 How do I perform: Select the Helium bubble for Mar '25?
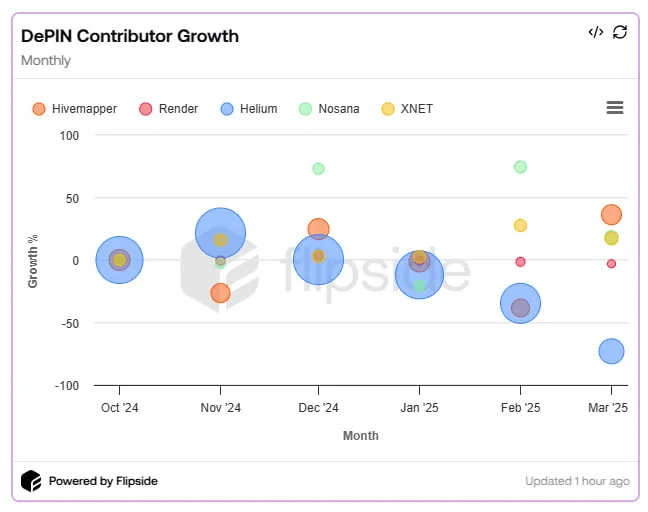pyautogui.click(x=611, y=351)
